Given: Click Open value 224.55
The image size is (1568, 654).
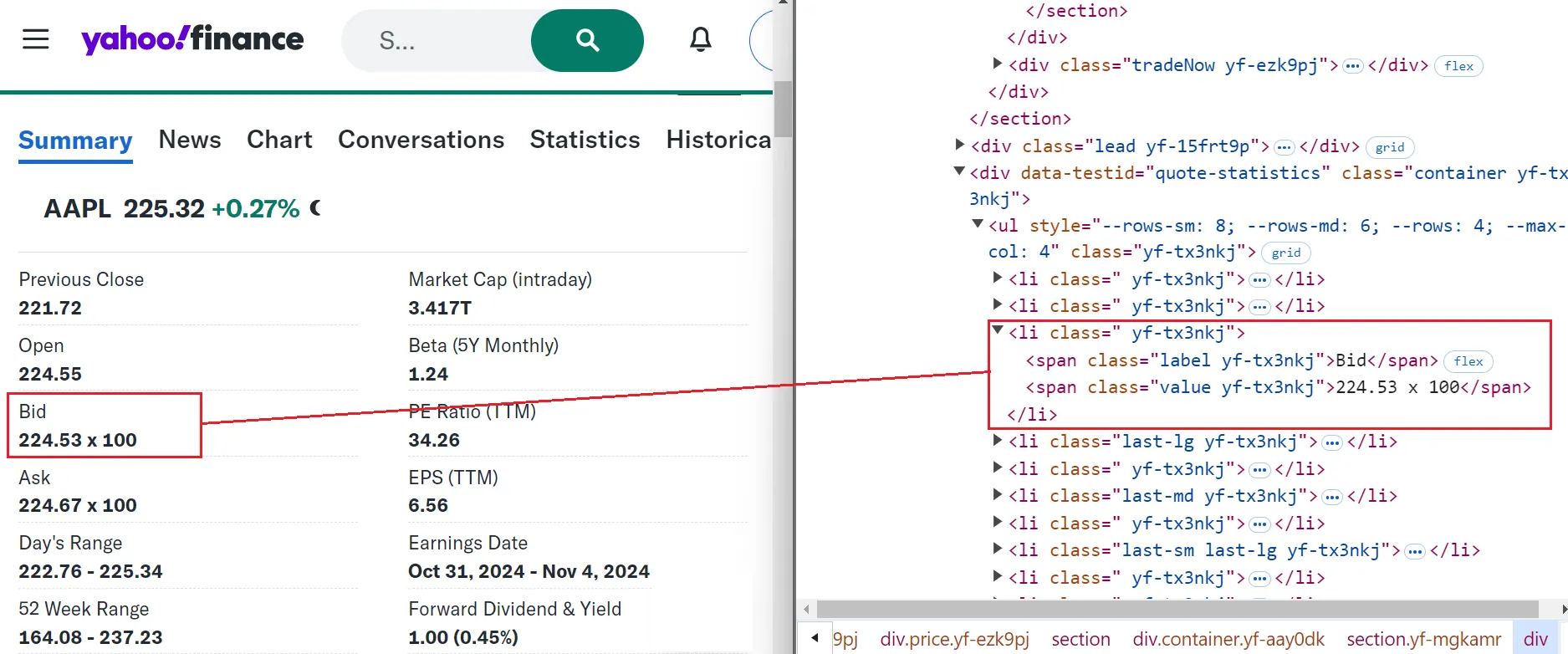Looking at the screenshot, I should click(x=50, y=374).
